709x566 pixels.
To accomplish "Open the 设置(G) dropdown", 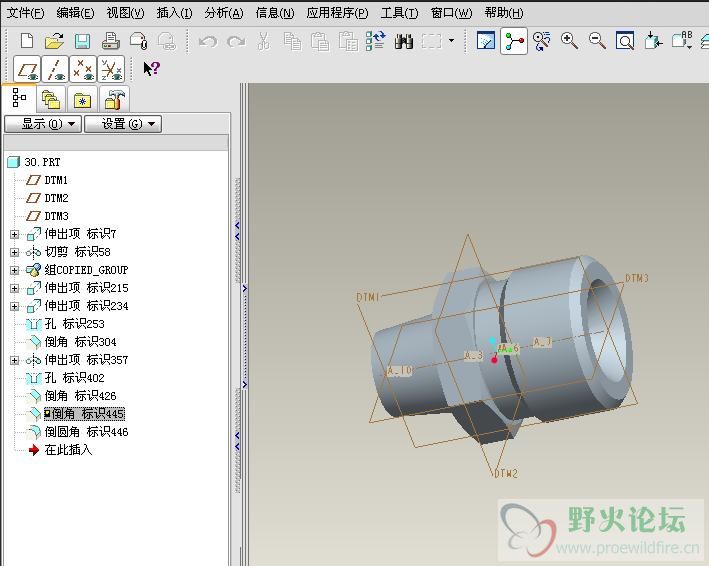I will (123, 124).
